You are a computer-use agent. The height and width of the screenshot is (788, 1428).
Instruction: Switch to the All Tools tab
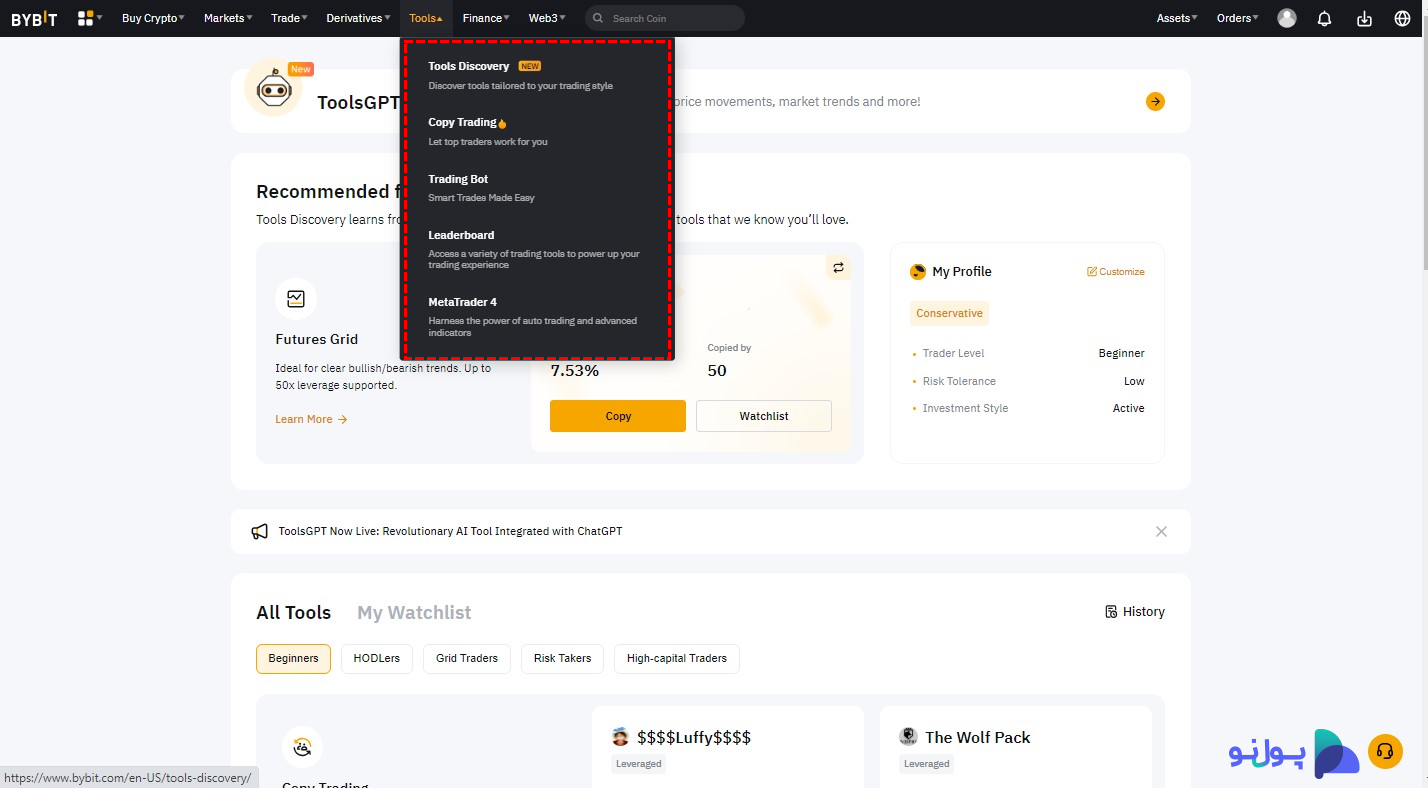(x=294, y=612)
